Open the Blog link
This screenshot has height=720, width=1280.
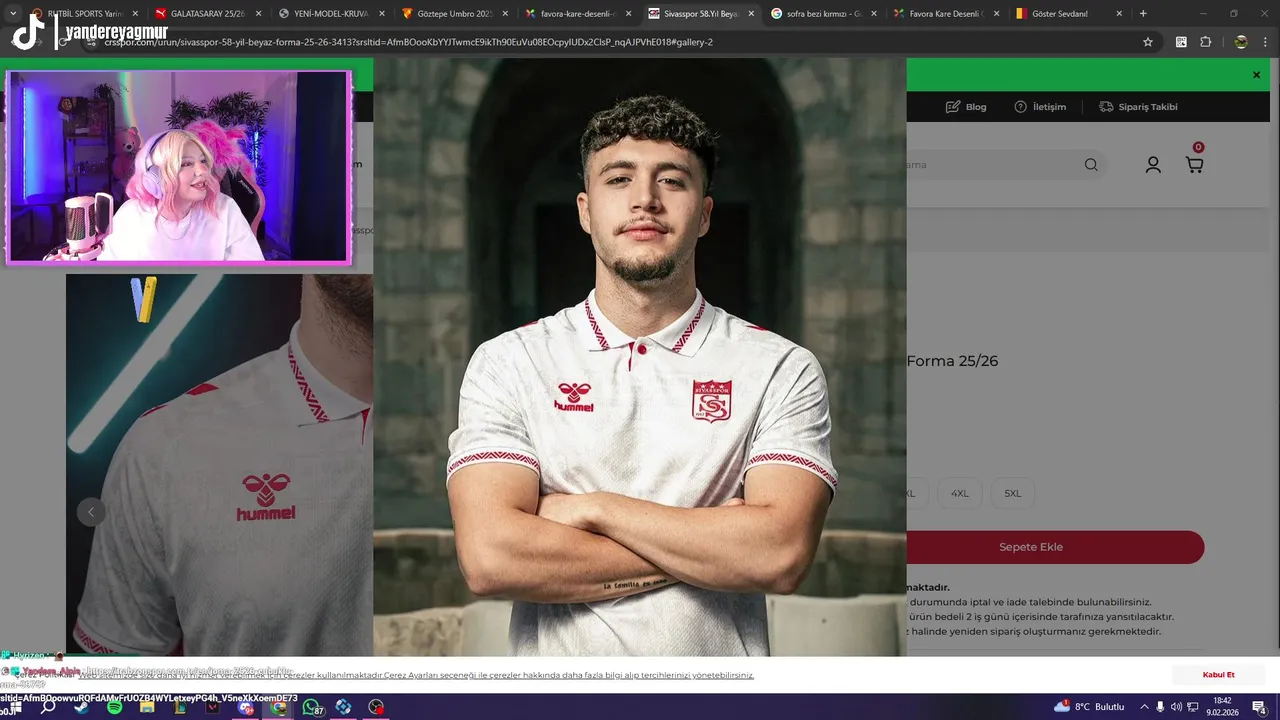click(966, 107)
